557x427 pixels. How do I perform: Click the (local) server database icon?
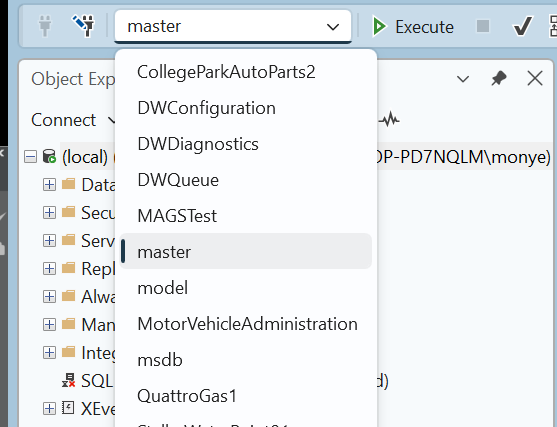pyautogui.click(x=49, y=156)
